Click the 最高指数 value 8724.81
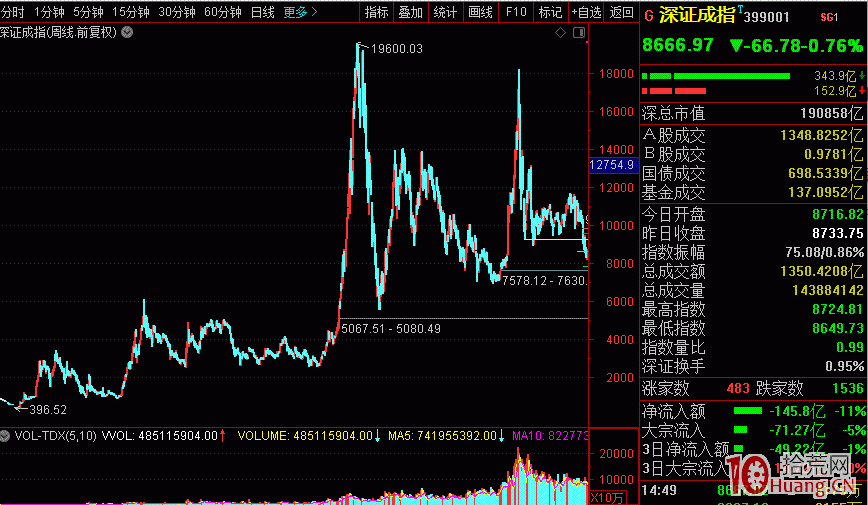Viewport: 868px width, 505px height. pos(838,309)
